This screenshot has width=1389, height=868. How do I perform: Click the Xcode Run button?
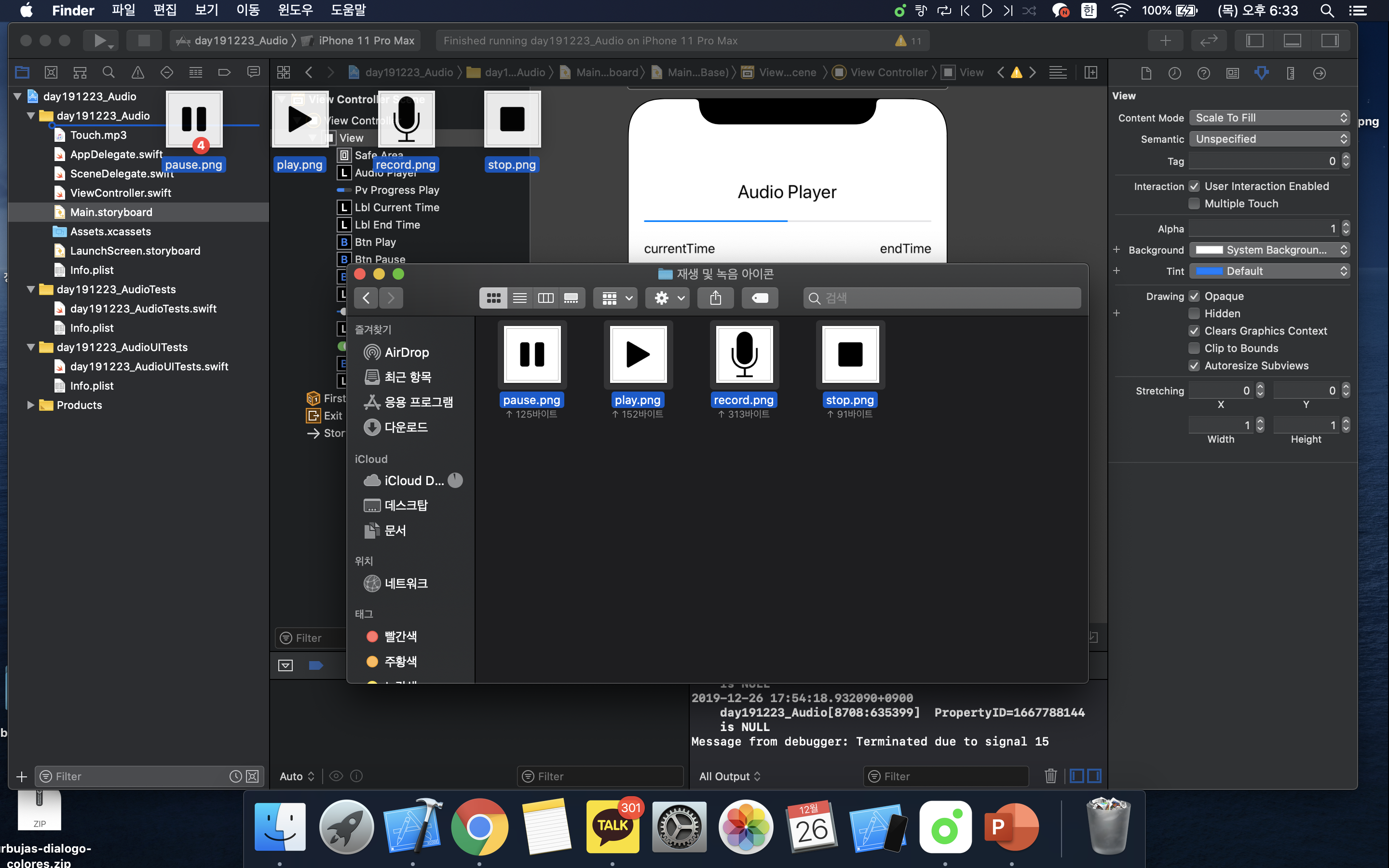pos(100,41)
